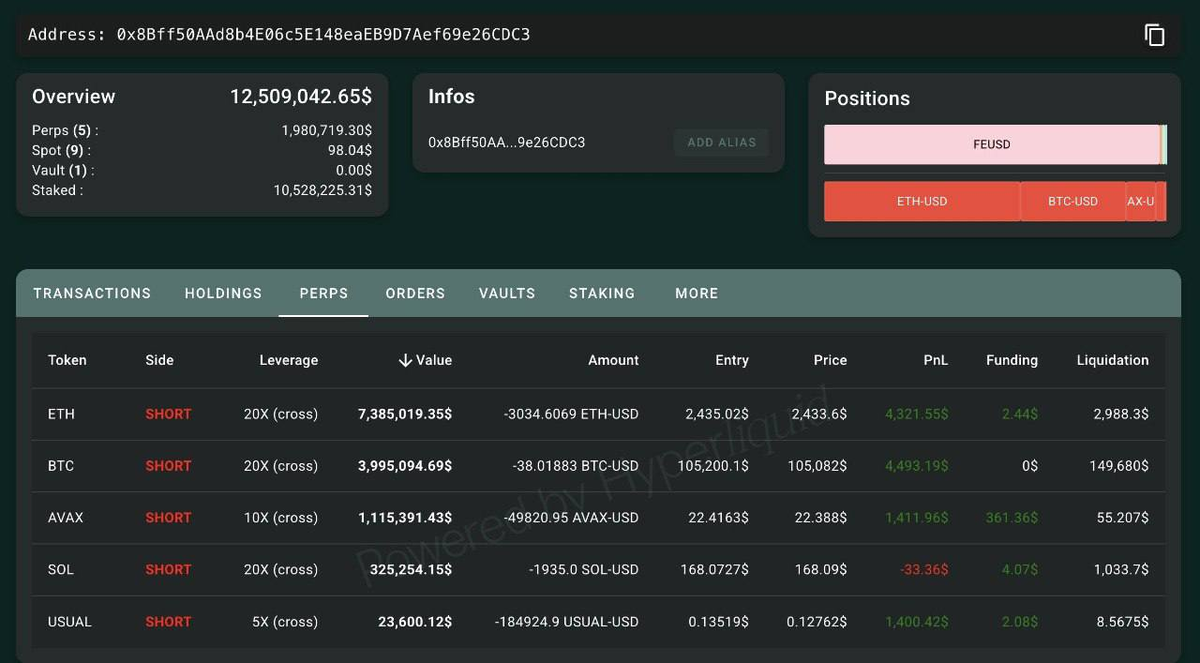Open the HOLDINGS tab
The height and width of the screenshot is (663, 1200).
click(223, 293)
